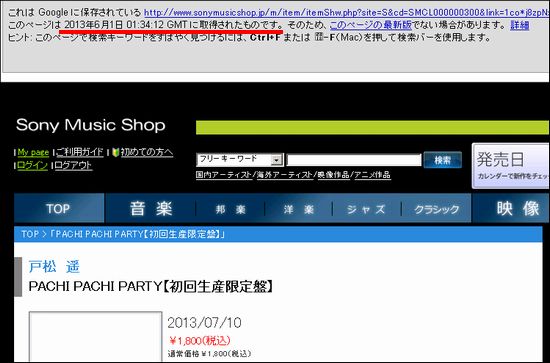Screen dimensions: 550x363
Task: Open the 映像作品 link
Action: pyautogui.click(x=333, y=175)
